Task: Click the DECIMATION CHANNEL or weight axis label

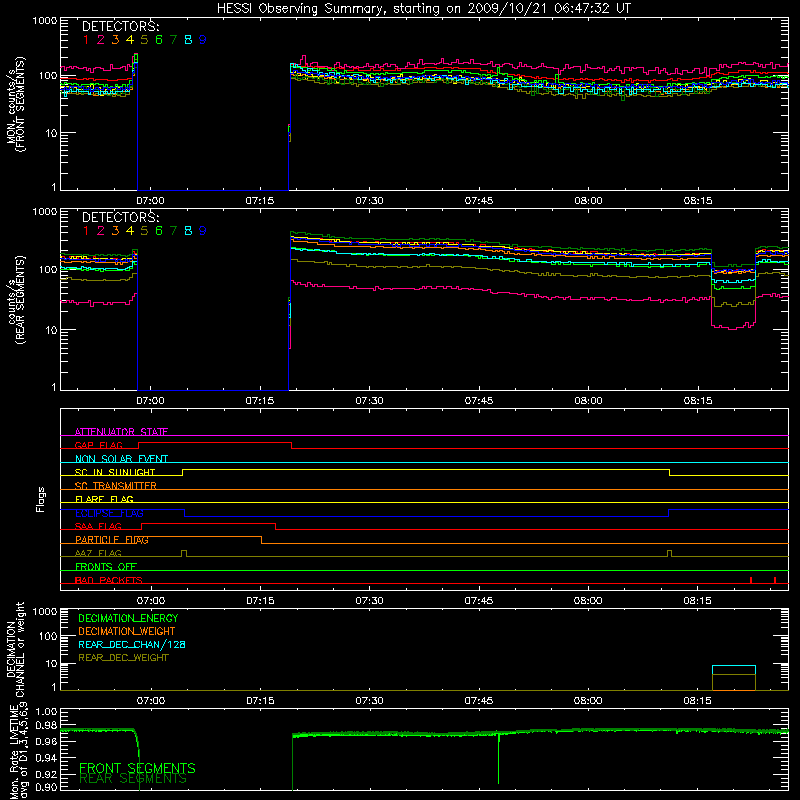Action: coord(15,649)
